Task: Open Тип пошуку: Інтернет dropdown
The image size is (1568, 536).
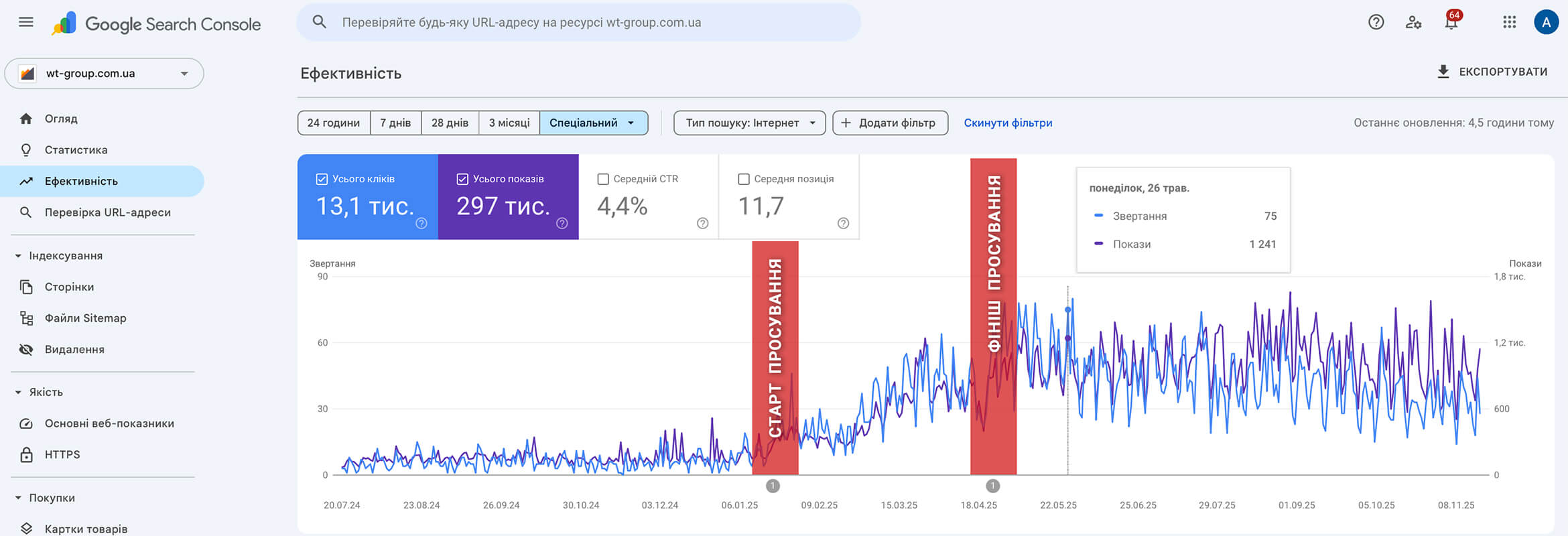Action: point(749,123)
